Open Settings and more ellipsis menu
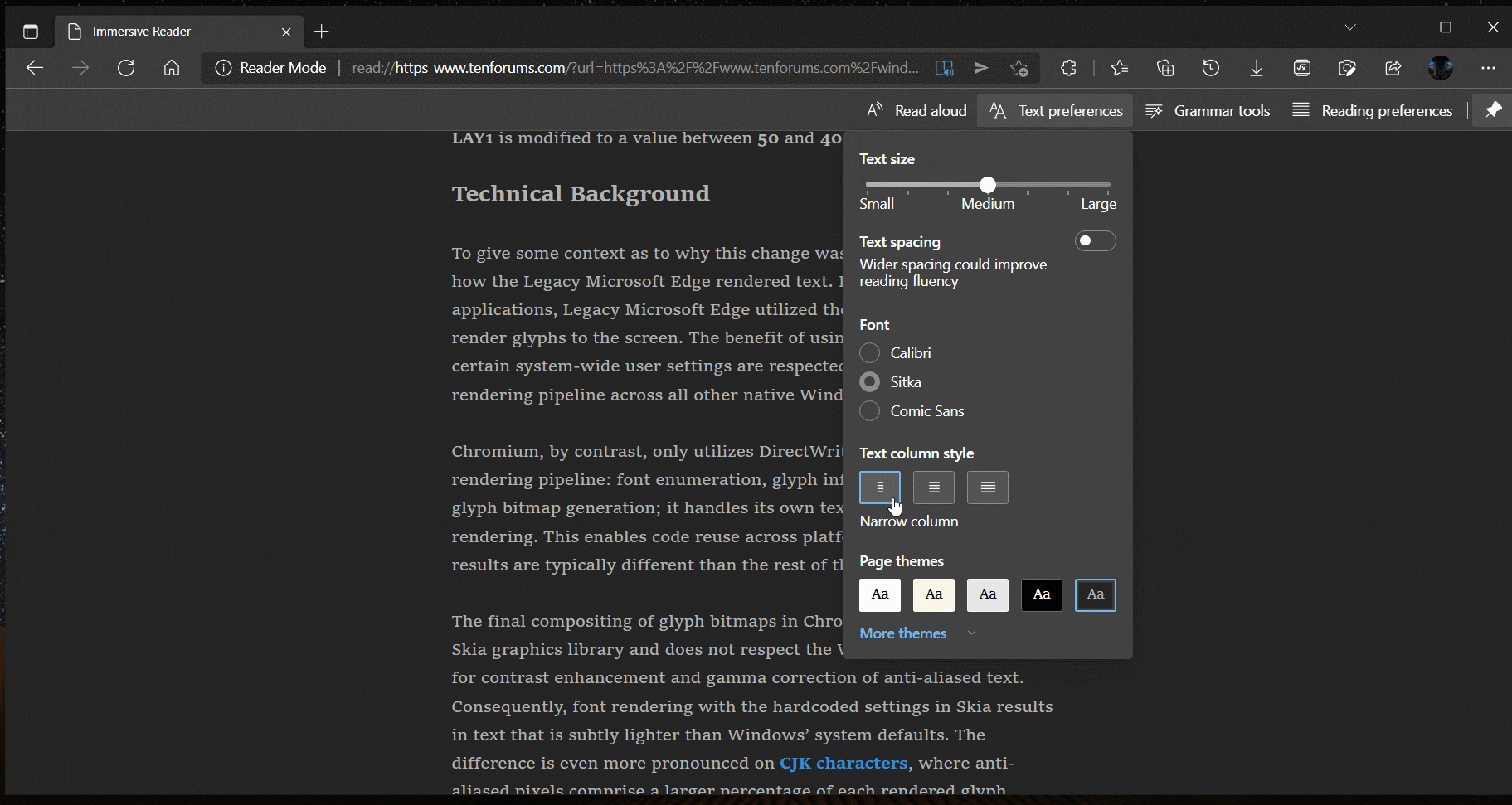1512x805 pixels. 1488,68
